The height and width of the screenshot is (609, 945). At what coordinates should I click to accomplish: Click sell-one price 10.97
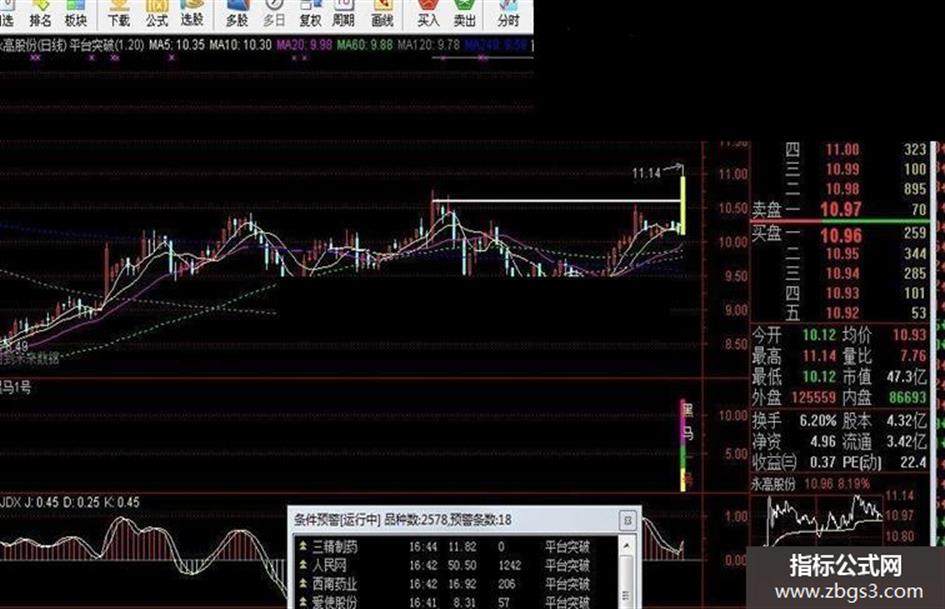point(841,210)
